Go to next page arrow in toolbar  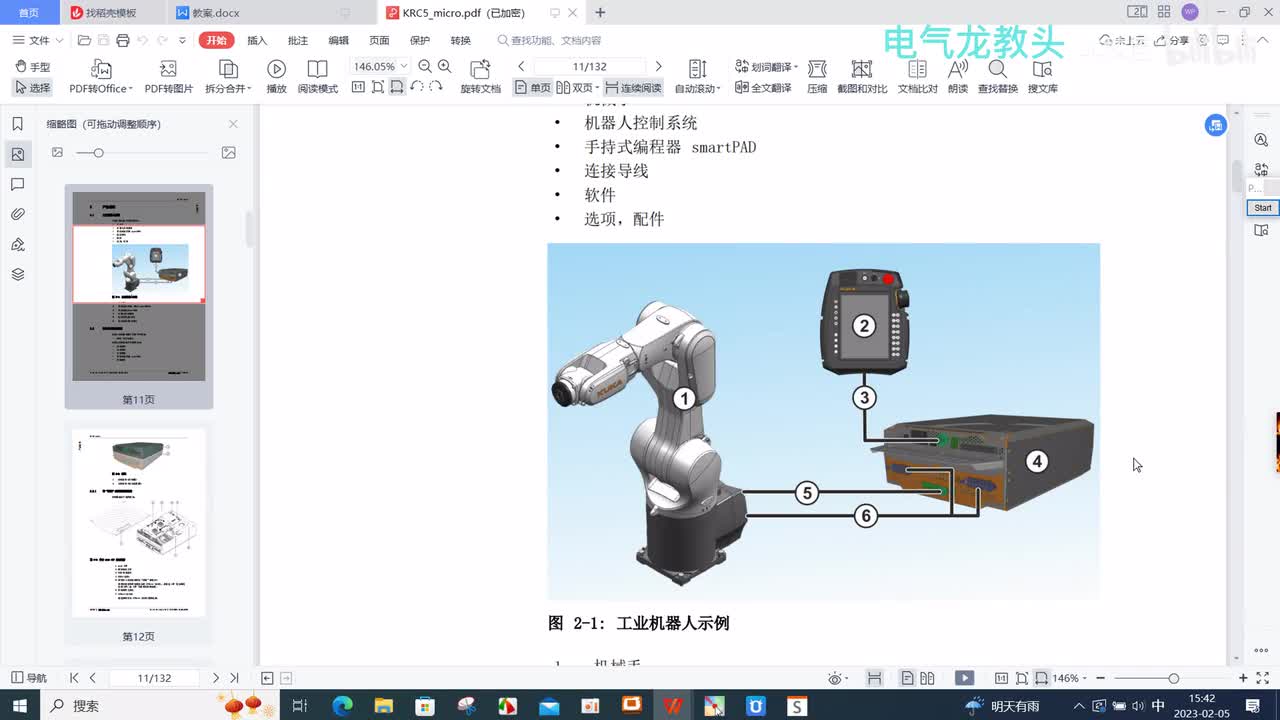point(658,66)
